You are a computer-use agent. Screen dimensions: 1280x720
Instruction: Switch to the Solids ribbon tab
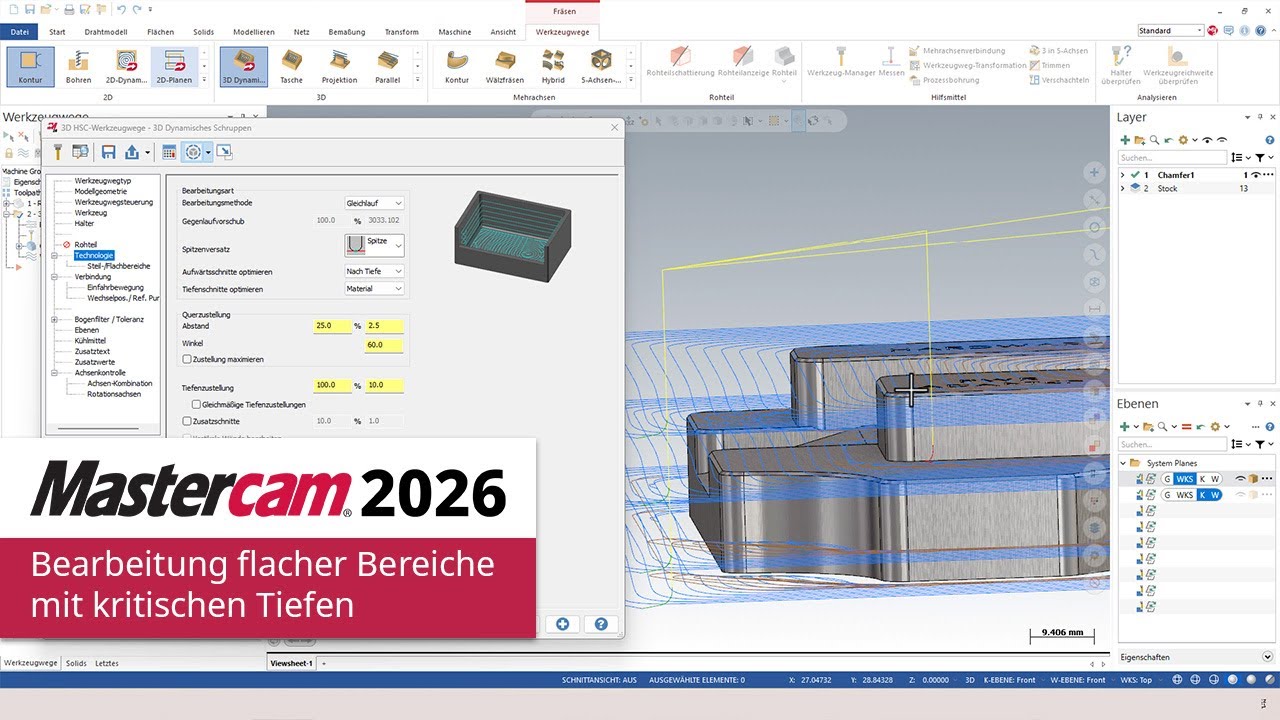[x=203, y=32]
